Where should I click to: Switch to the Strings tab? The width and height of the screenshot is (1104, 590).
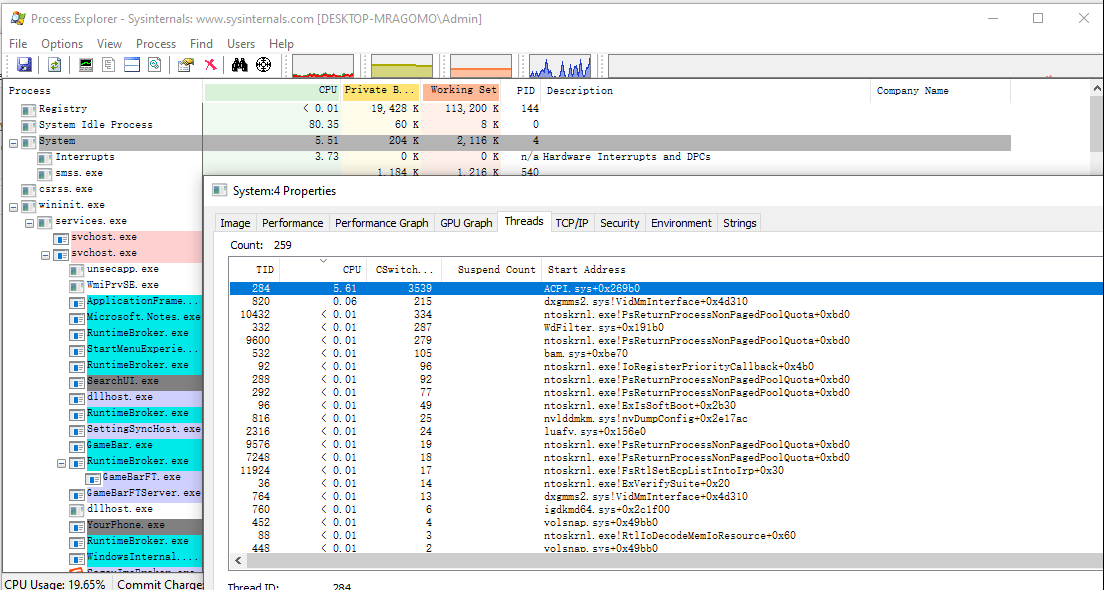(x=739, y=222)
